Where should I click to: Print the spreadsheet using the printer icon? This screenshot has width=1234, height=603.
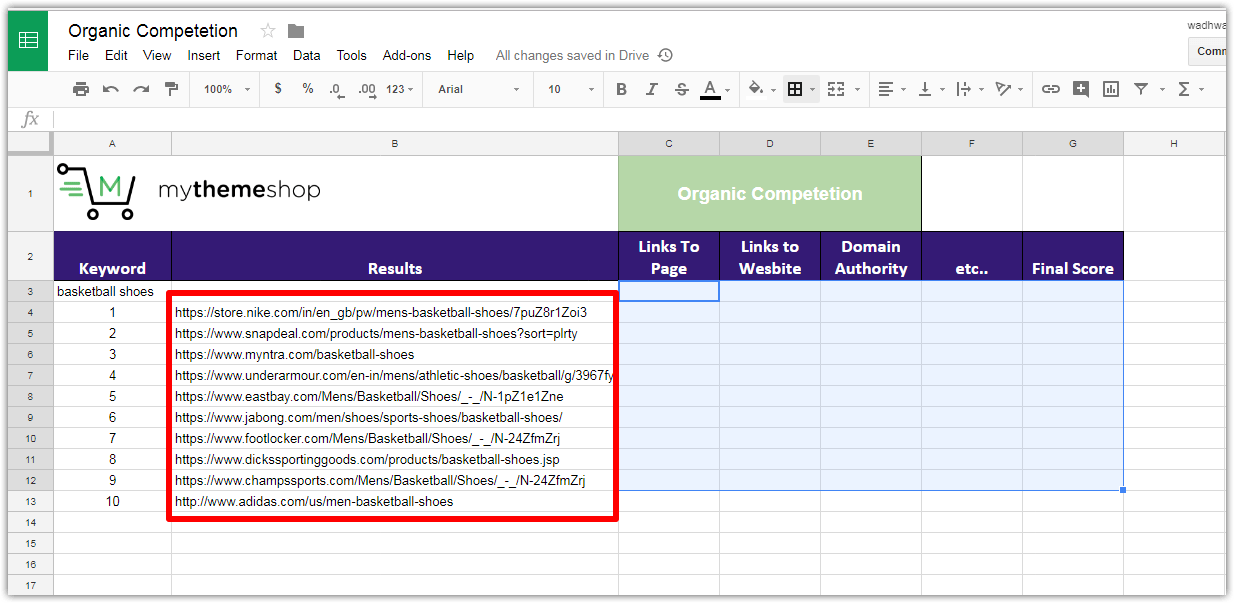81,89
